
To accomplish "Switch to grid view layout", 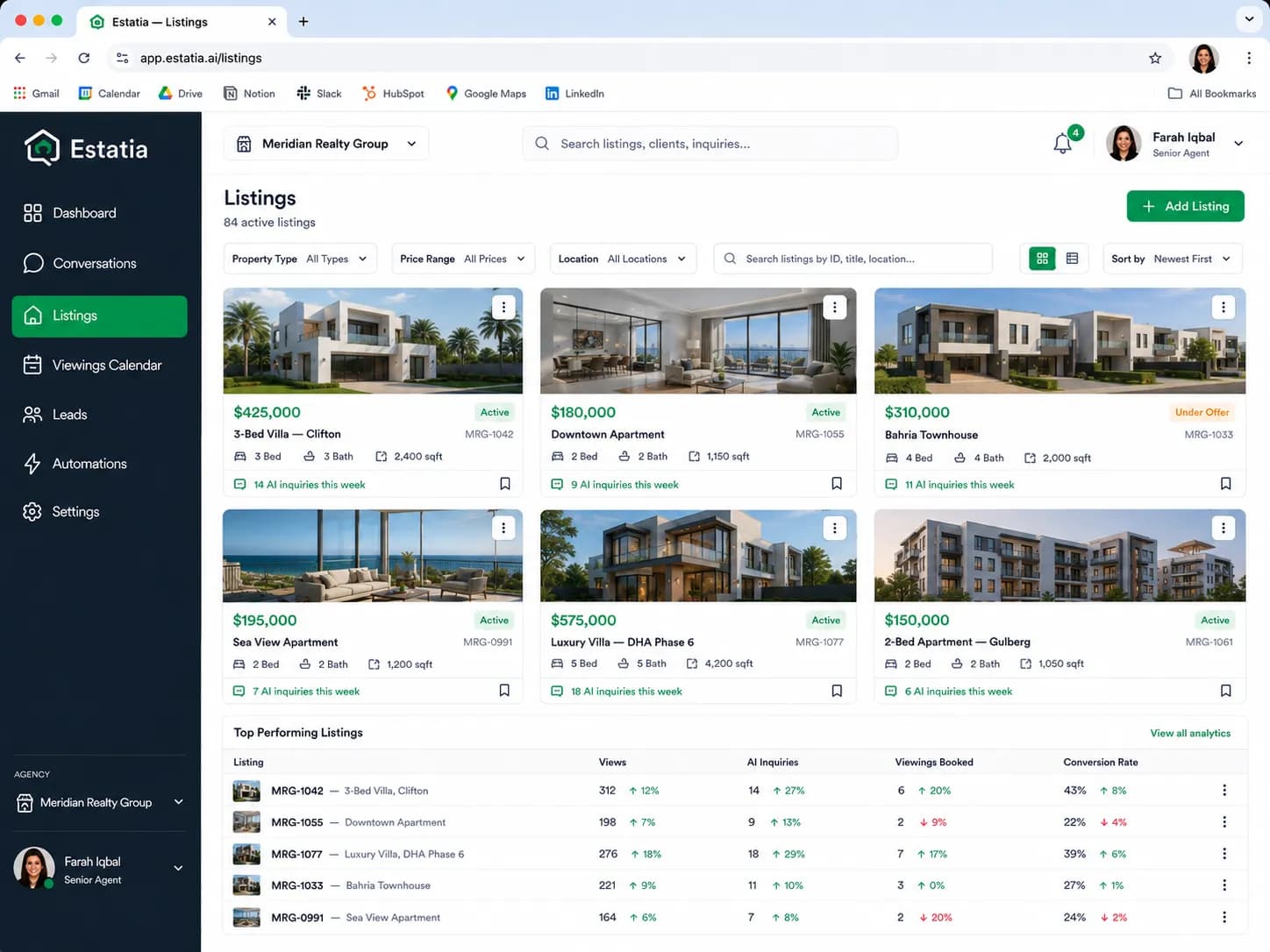I will tap(1042, 259).
